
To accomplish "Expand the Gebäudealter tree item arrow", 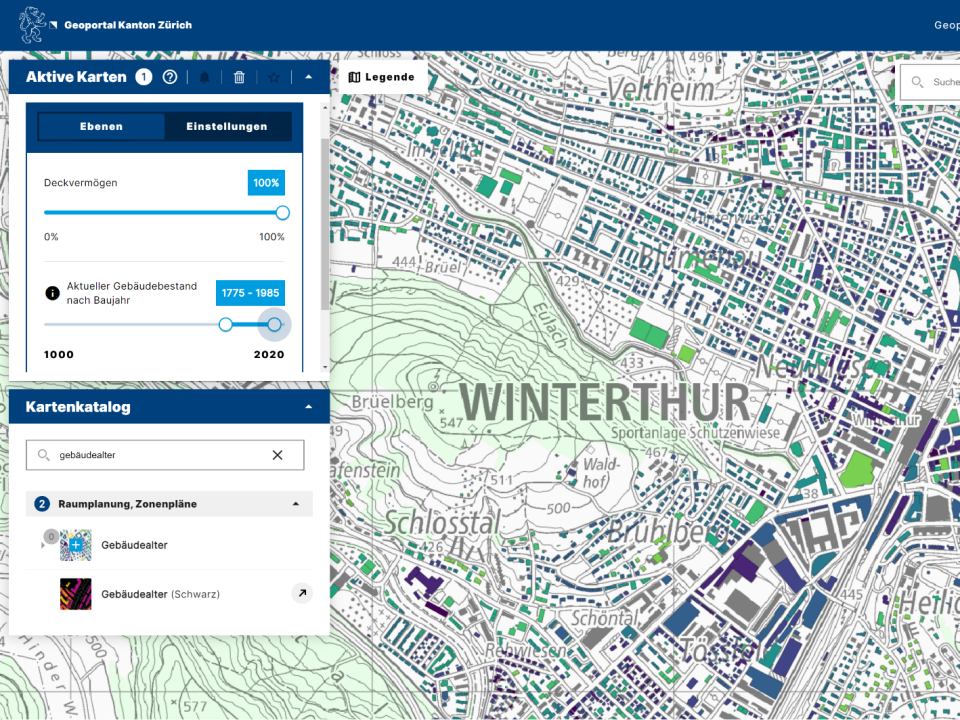I will pos(42,545).
